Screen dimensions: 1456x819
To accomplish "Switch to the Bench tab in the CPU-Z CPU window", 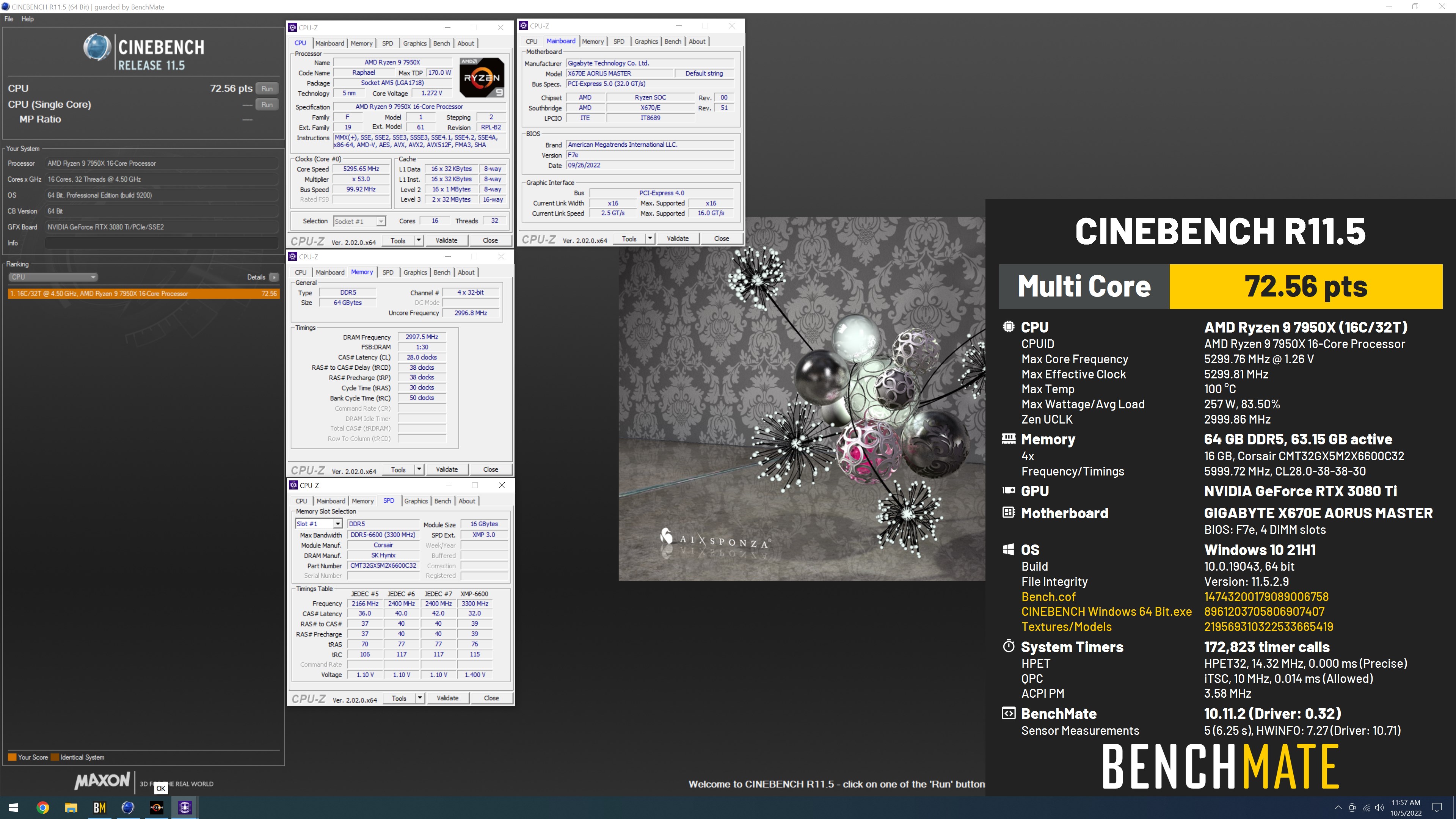I will [x=441, y=44].
